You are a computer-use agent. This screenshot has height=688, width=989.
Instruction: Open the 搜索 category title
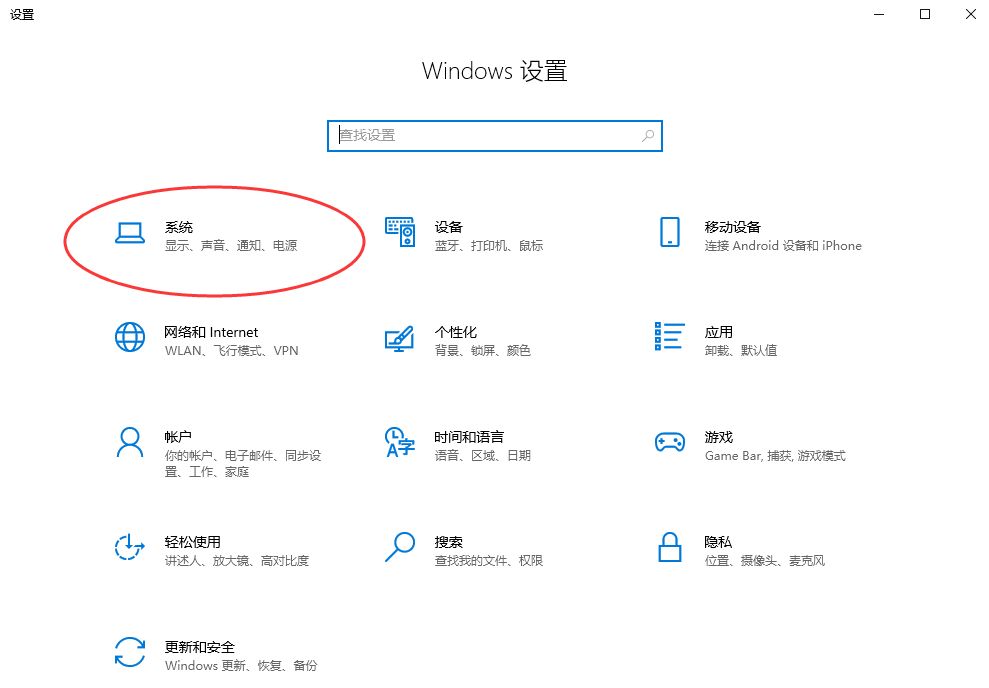448,542
